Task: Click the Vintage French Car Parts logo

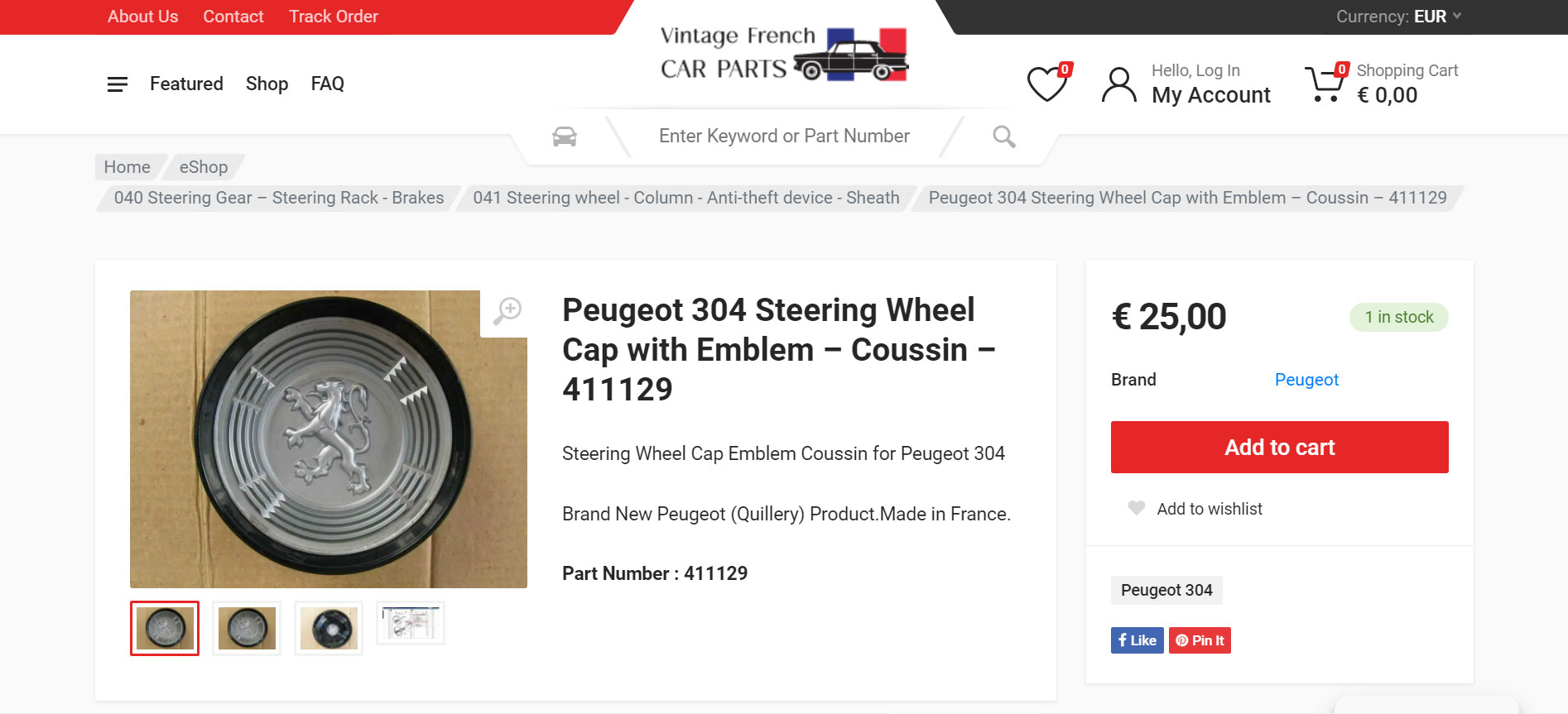Action: [x=783, y=53]
